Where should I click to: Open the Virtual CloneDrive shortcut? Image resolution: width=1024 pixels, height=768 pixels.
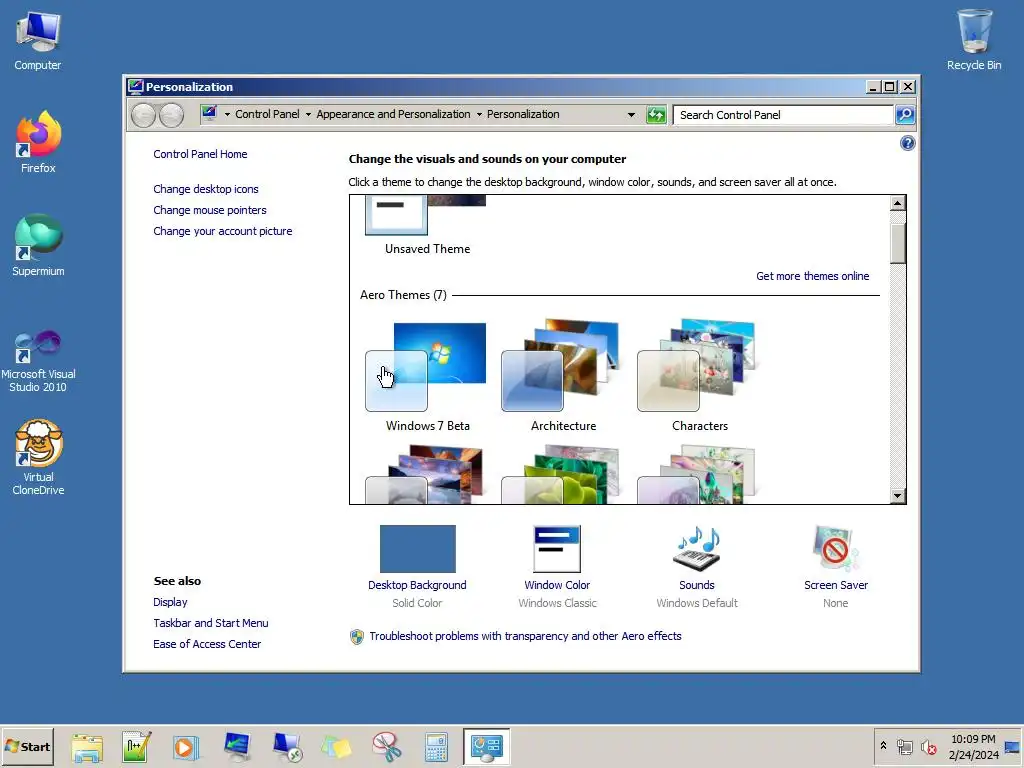click(x=38, y=457)
